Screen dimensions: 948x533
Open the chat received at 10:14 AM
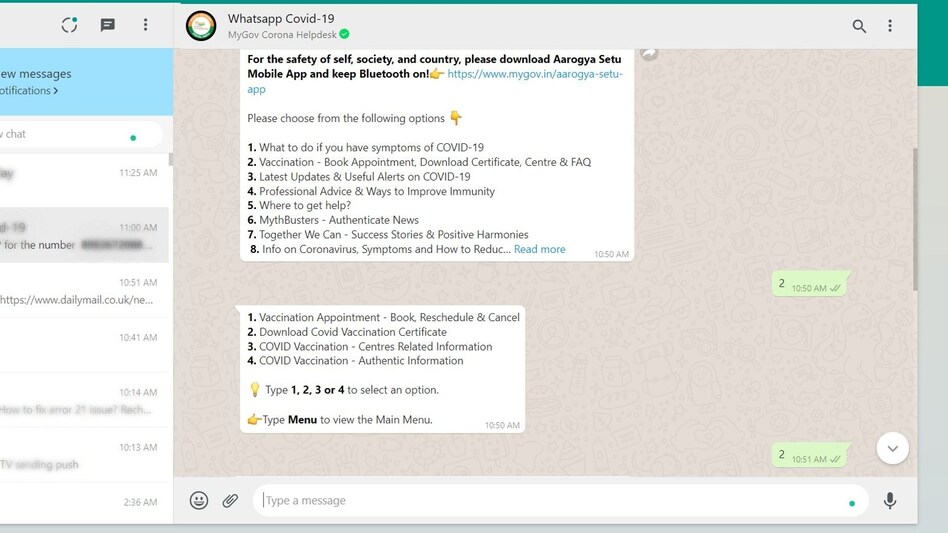(84, 400)
